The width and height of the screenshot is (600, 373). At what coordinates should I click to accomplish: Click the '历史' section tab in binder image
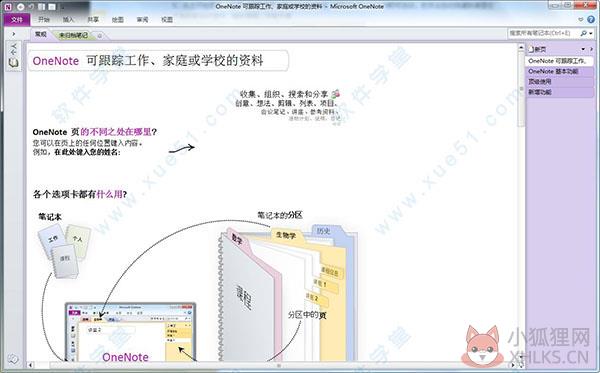(x=323, y=230)
